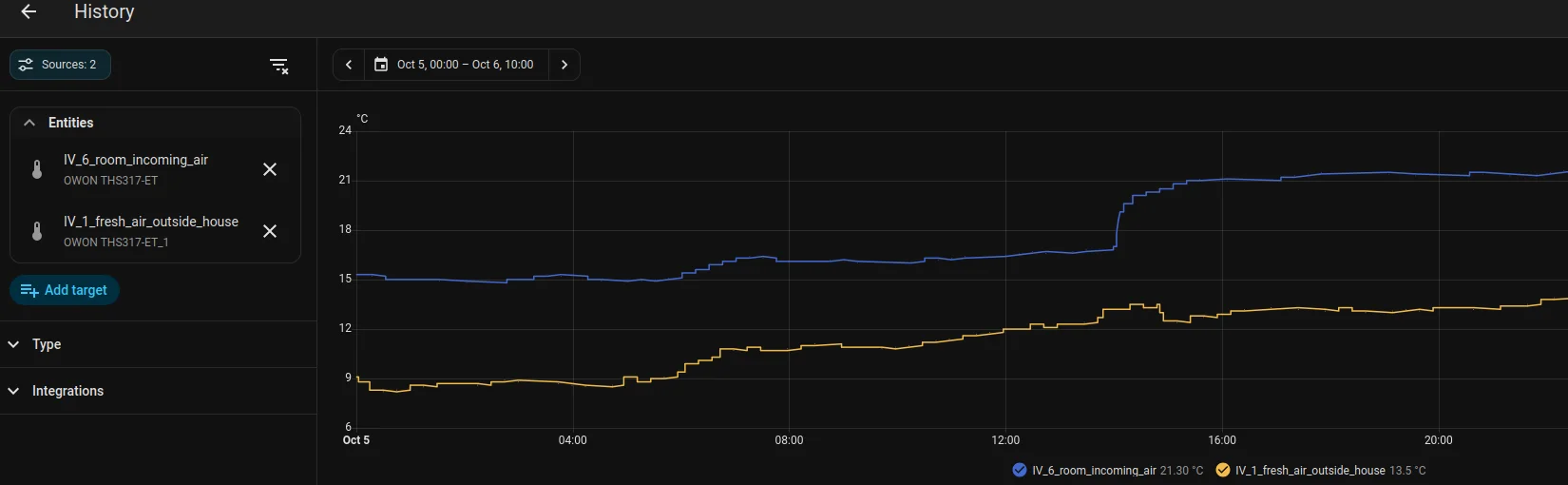Go to the previous date range
The width and height of the screenshot is (1568, 485).
pyautogui.click(x=349, y=65)
